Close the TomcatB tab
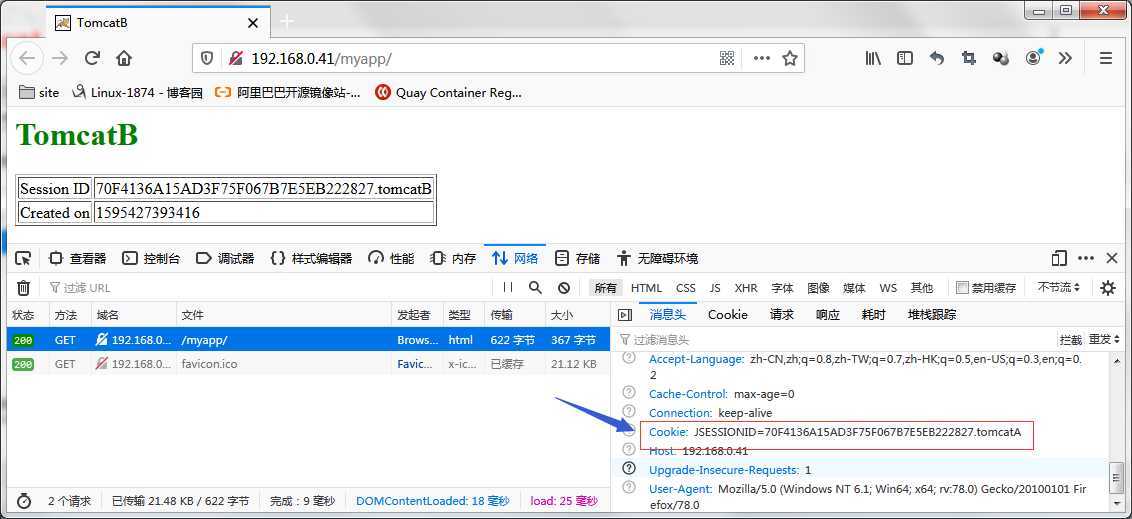The width and height of the screenshot is (1132, 519). [253, 23]
